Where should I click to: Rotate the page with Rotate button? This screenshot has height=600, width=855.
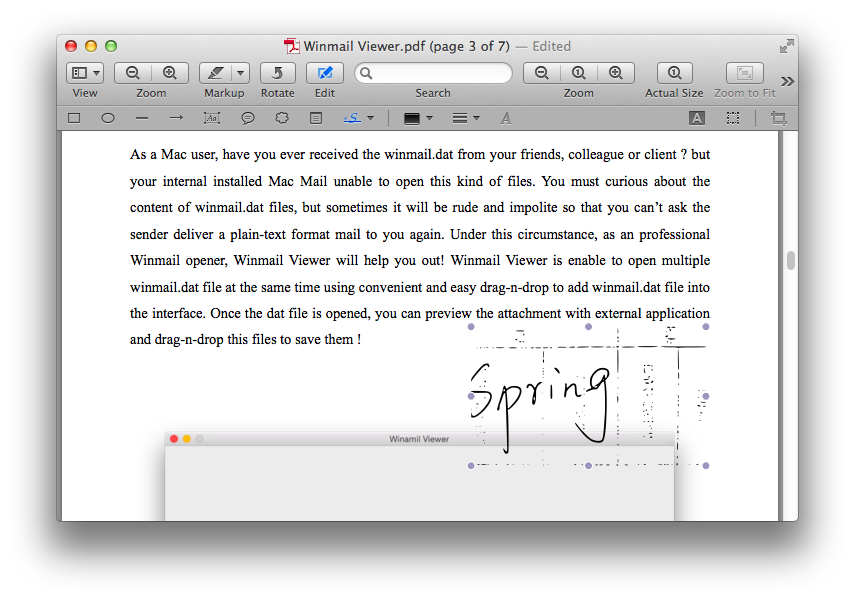(x=278, y=73)
